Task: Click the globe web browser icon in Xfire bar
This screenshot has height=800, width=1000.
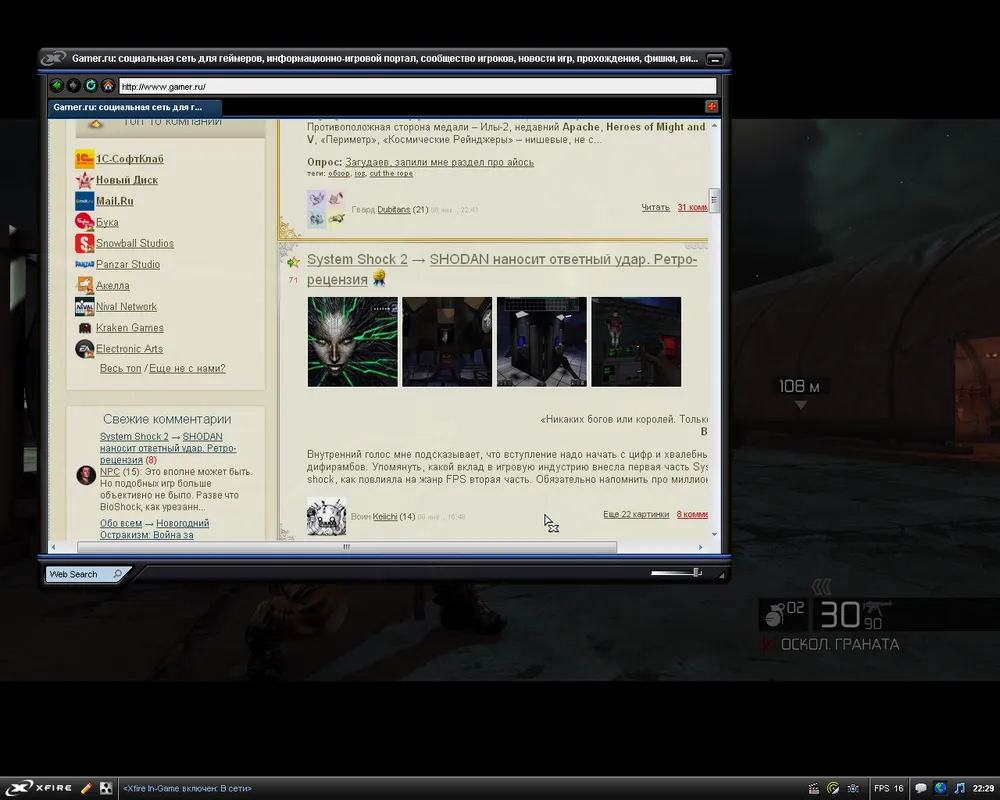Action: coord(940,788)
